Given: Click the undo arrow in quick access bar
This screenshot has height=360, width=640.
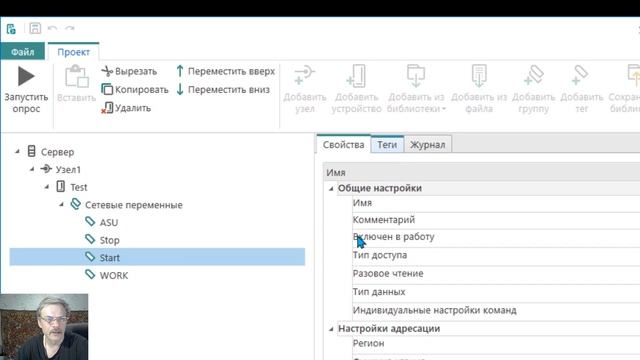Looking at the screenshot, I should [52, 28].
